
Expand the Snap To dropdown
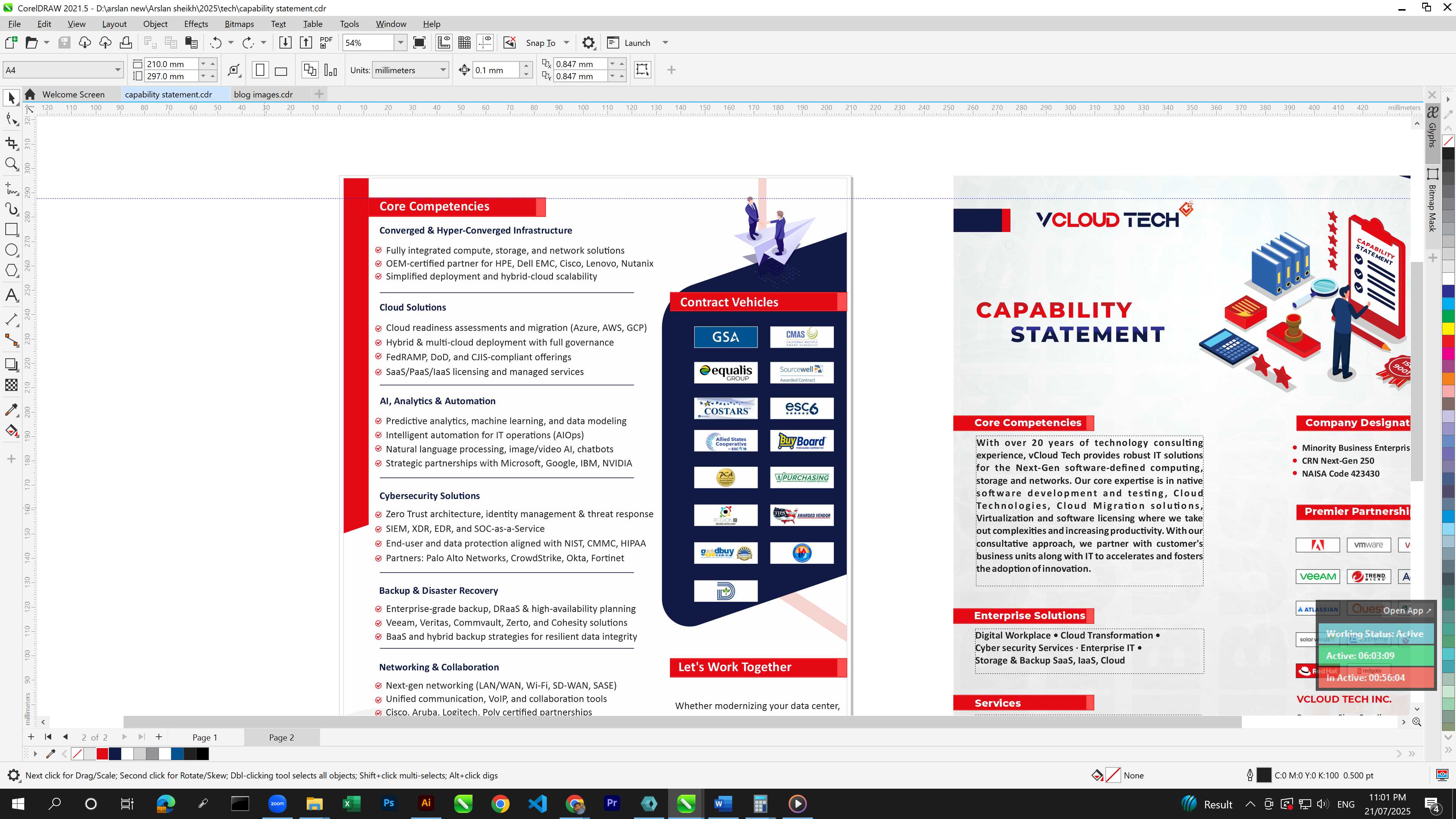coord(566,42)
